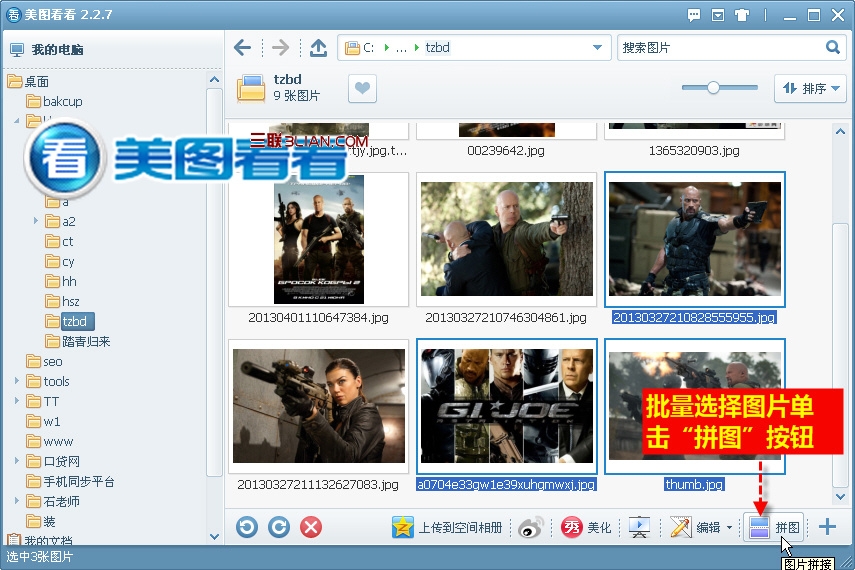This screenshot has width=855, height=570.
Task: Start slideshow presentation icon
Action: pos(639,527)
